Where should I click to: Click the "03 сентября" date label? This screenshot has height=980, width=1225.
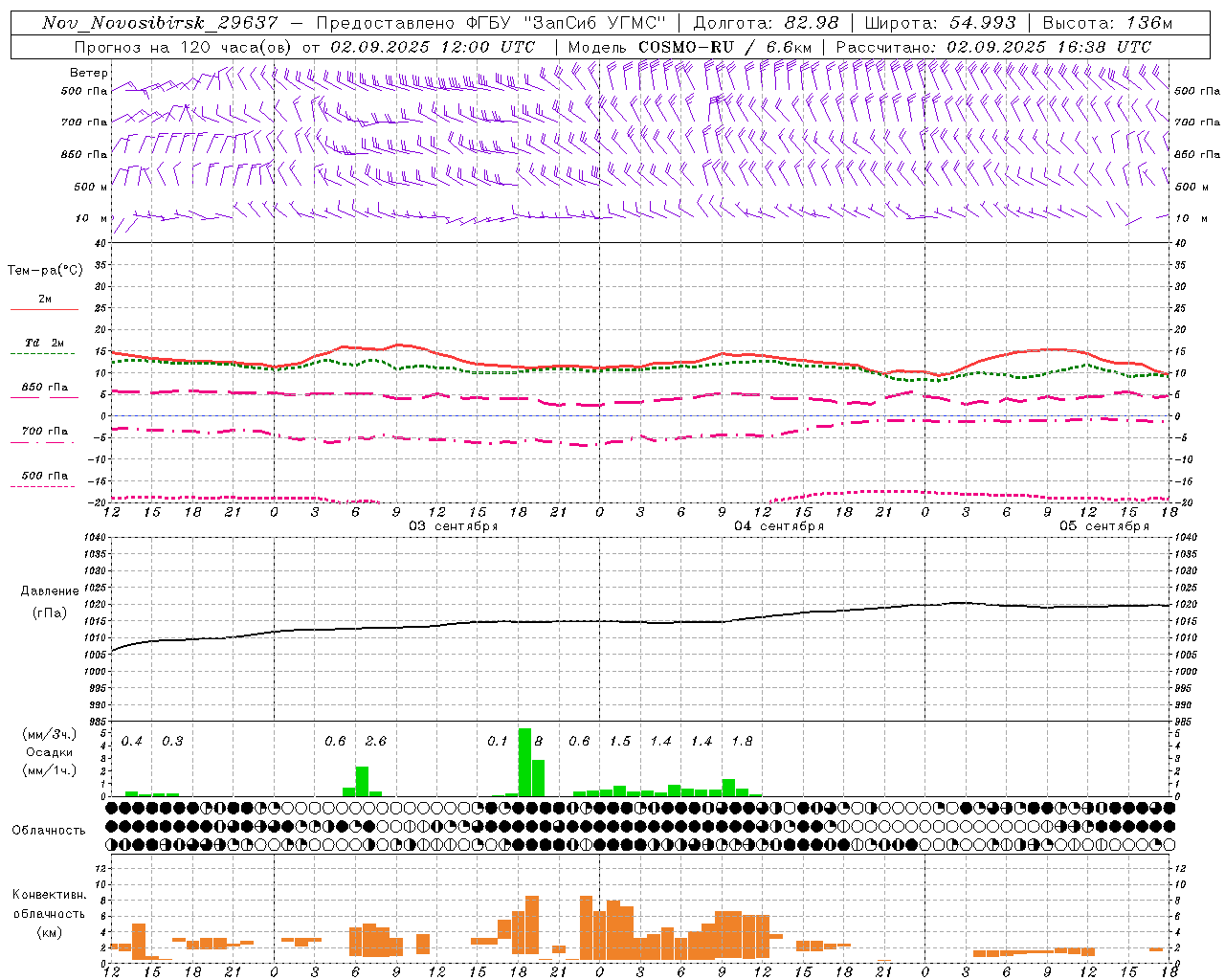coord(454,526)
